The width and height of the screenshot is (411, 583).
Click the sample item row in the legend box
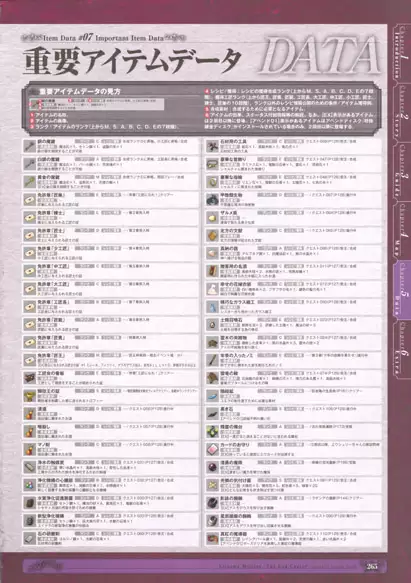click(97, 104)
